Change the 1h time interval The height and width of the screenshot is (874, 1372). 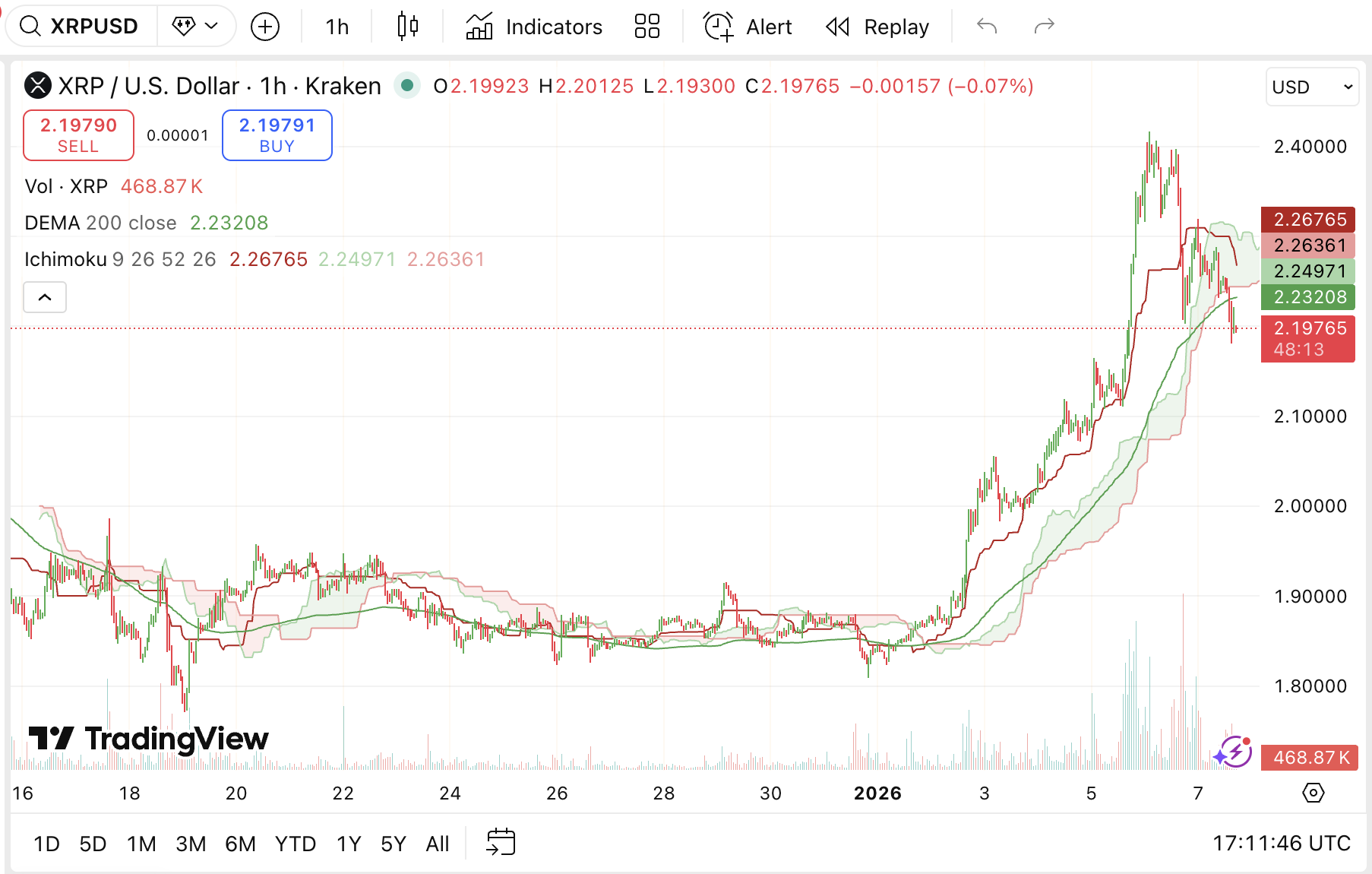coord(337,27)
